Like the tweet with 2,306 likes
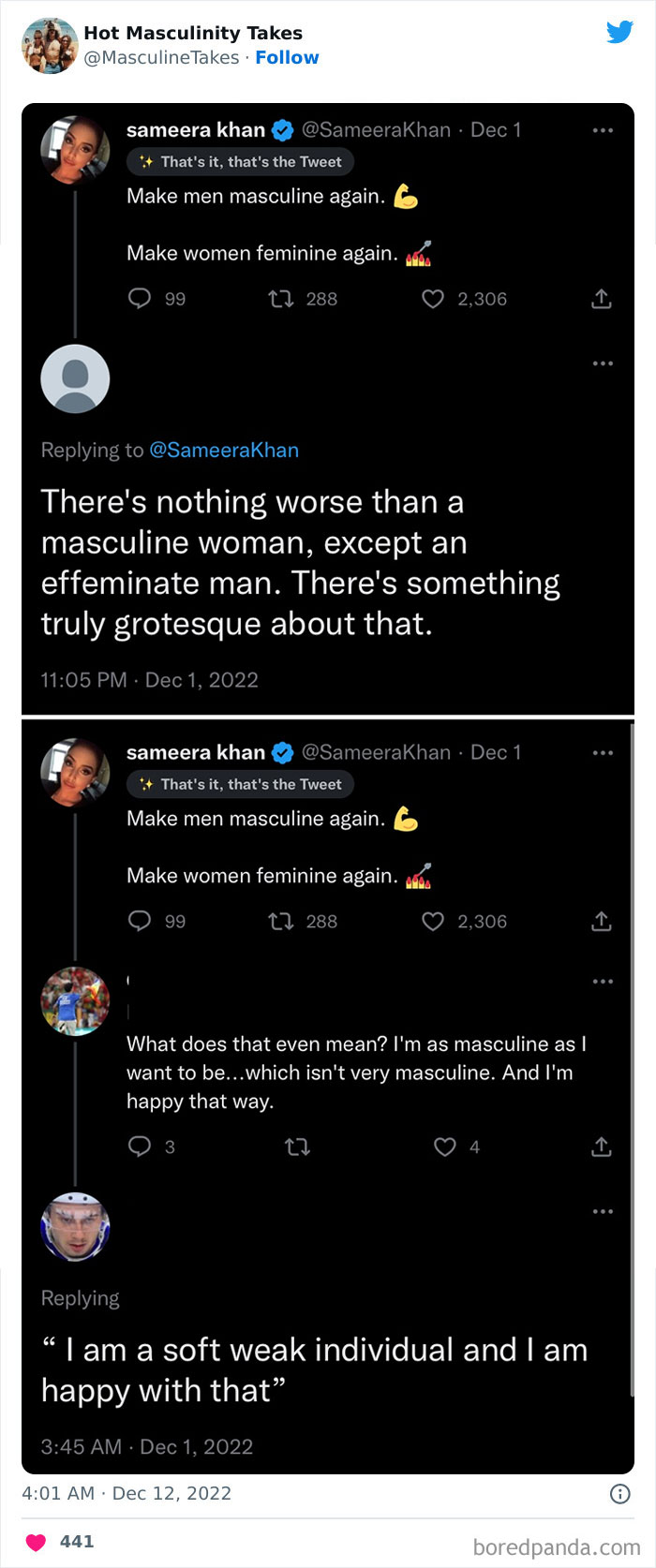 tap(432, 298)
